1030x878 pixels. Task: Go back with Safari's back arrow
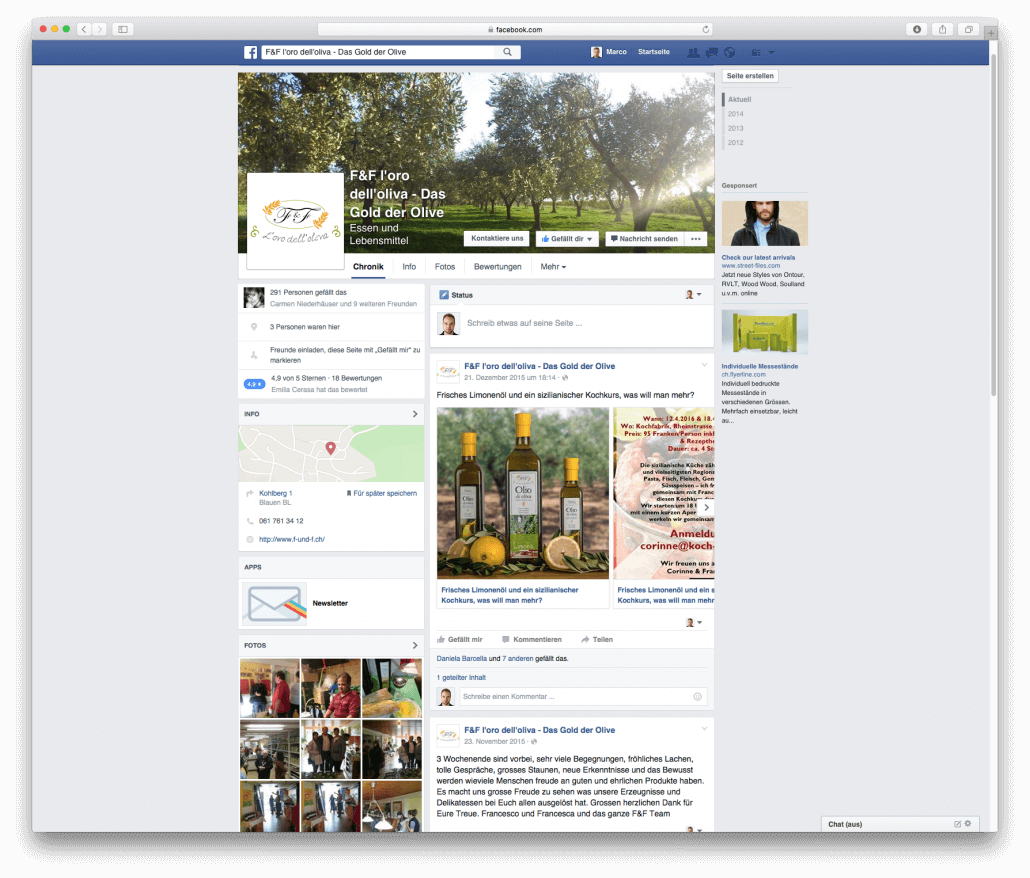coord(84,29)
